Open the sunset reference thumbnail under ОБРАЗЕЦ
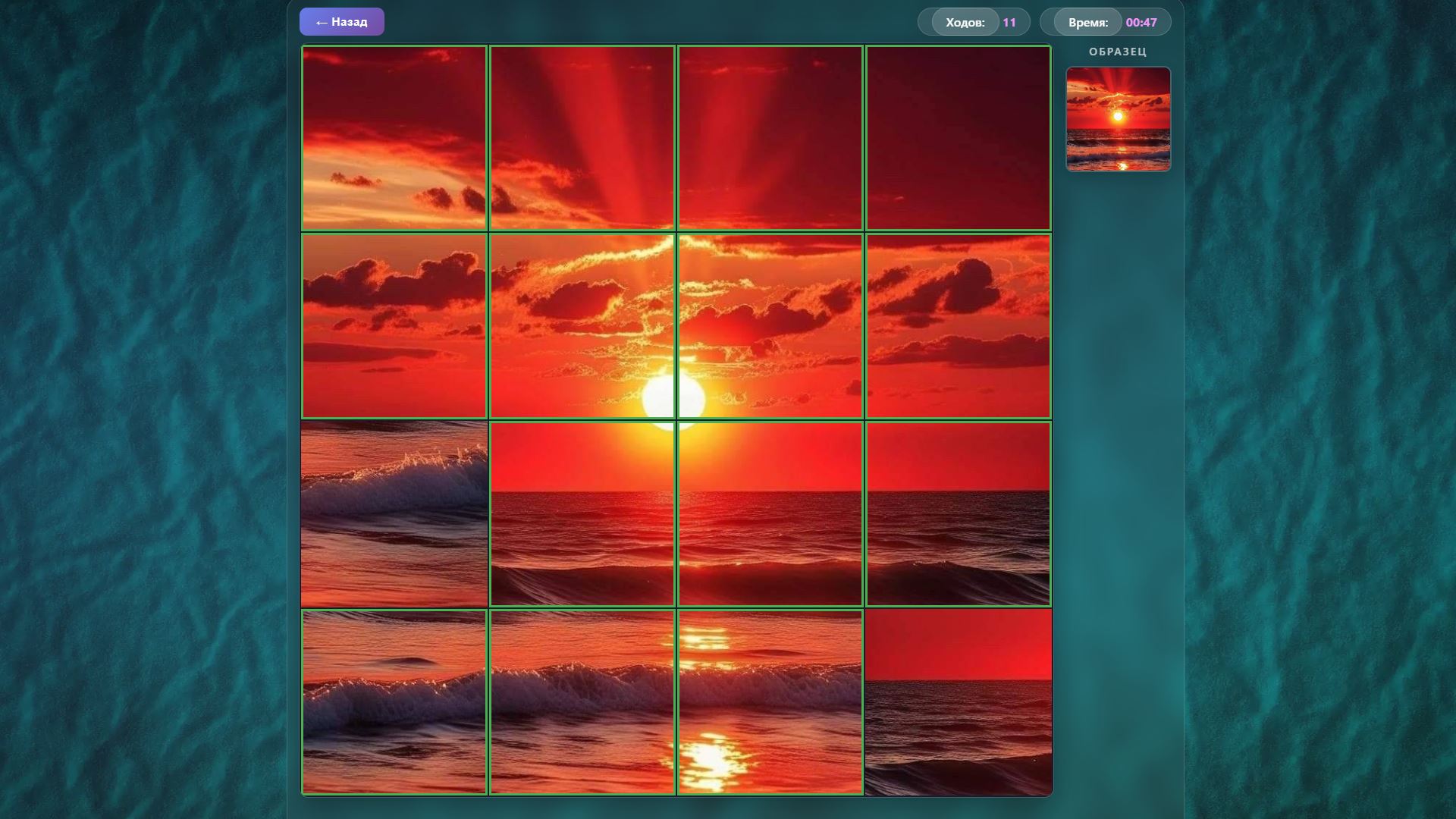 [1119, 119]
